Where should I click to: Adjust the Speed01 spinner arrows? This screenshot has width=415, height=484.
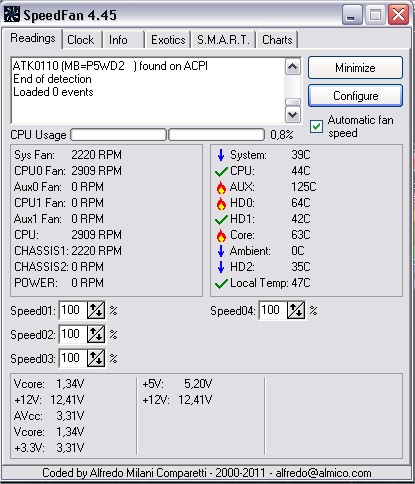coord(96,310)
